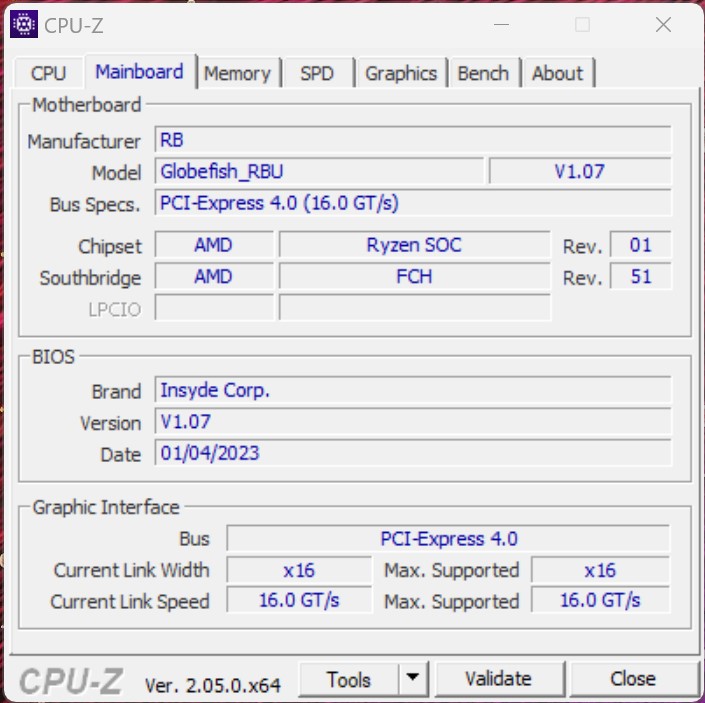Click the Model field Globefish_RBU
Screen dimensions: 705x703
coord(319,171)
